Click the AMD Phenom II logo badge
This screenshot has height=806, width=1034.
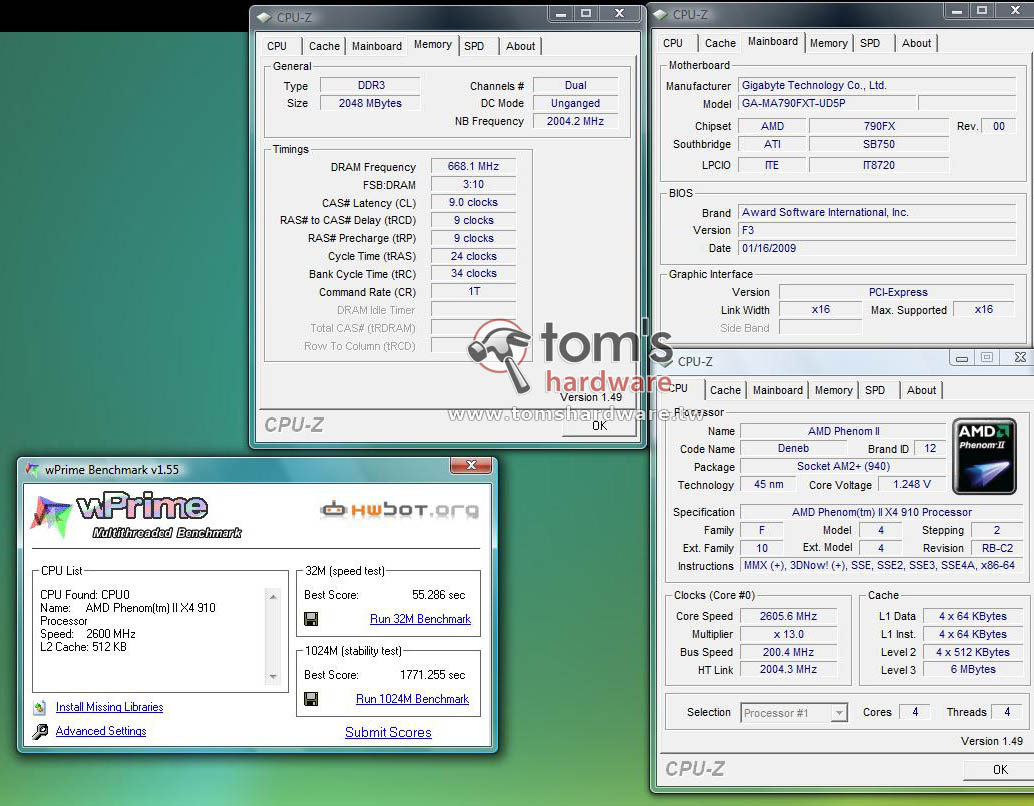point(984,456)
